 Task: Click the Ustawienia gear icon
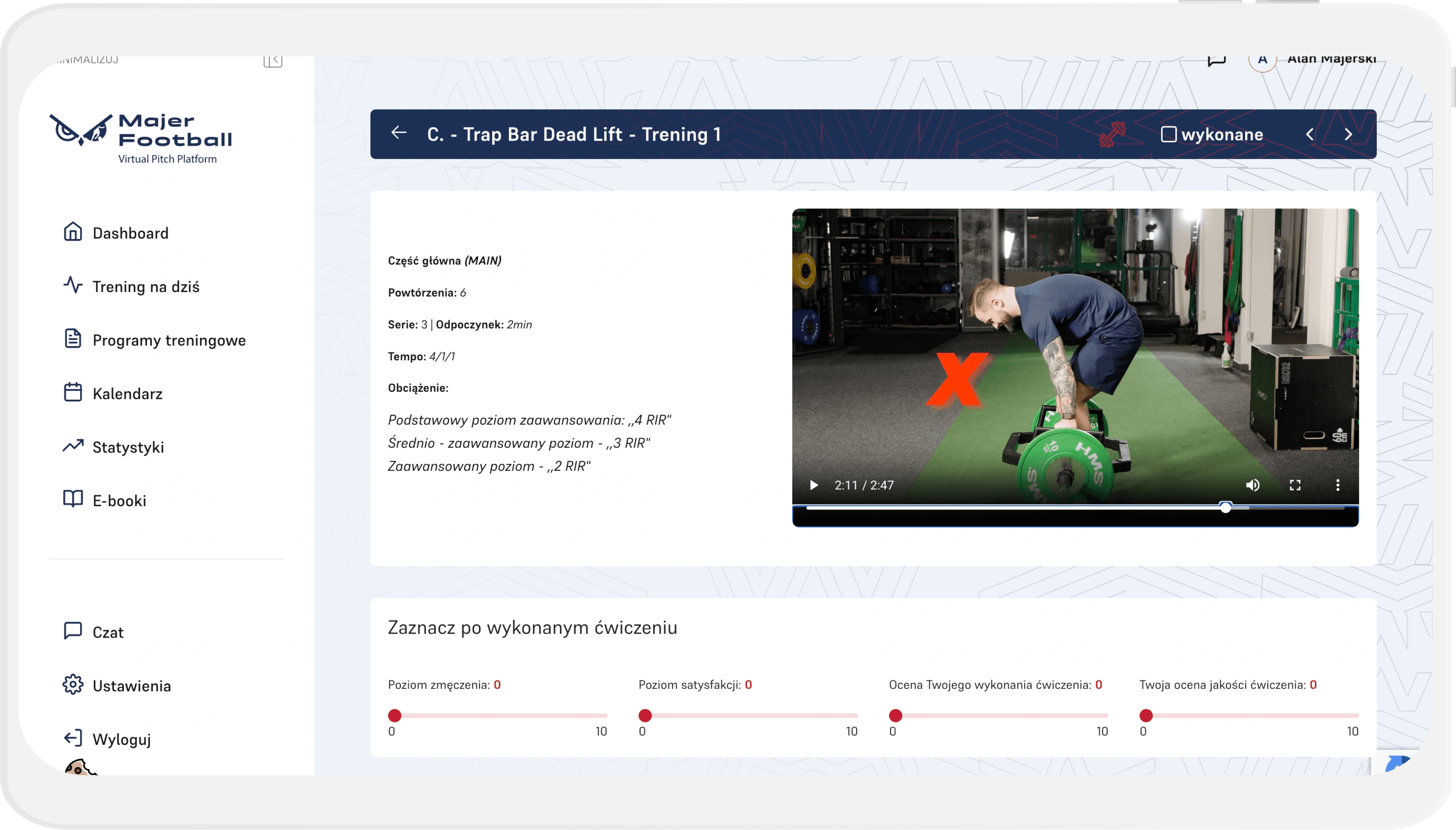(x=73, y=685)
